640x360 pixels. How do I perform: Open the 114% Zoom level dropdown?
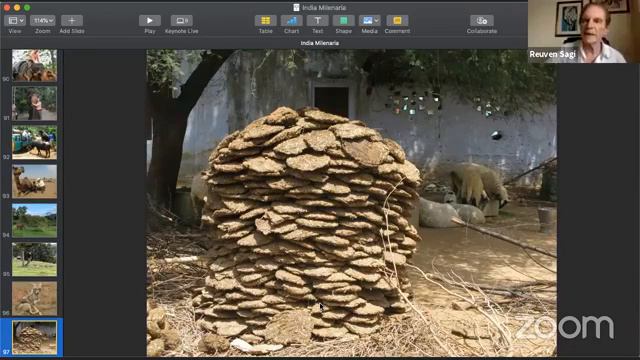42,20
